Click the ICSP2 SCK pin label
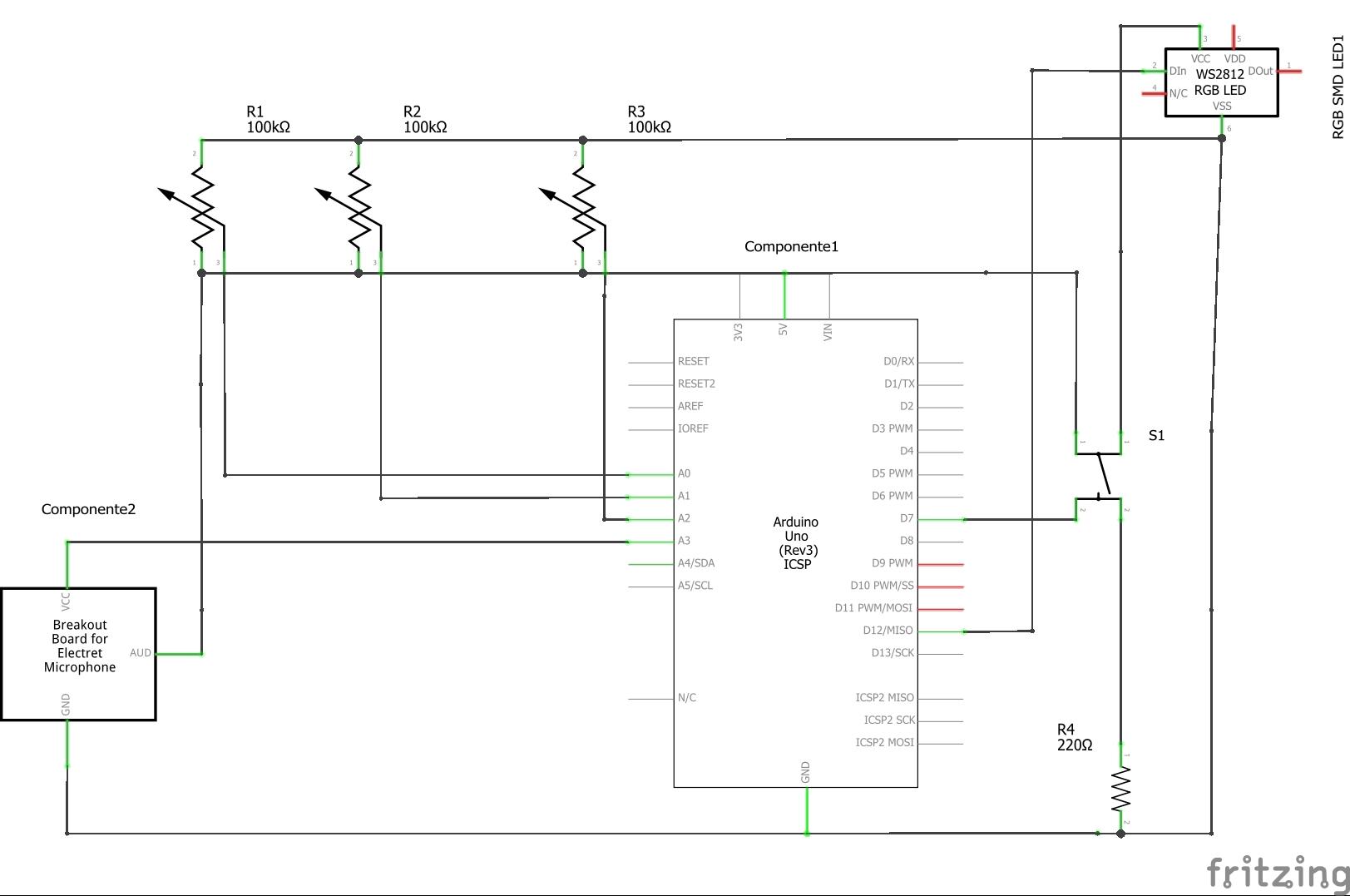This screenshot has height=896, width=1350. [889, 720]
